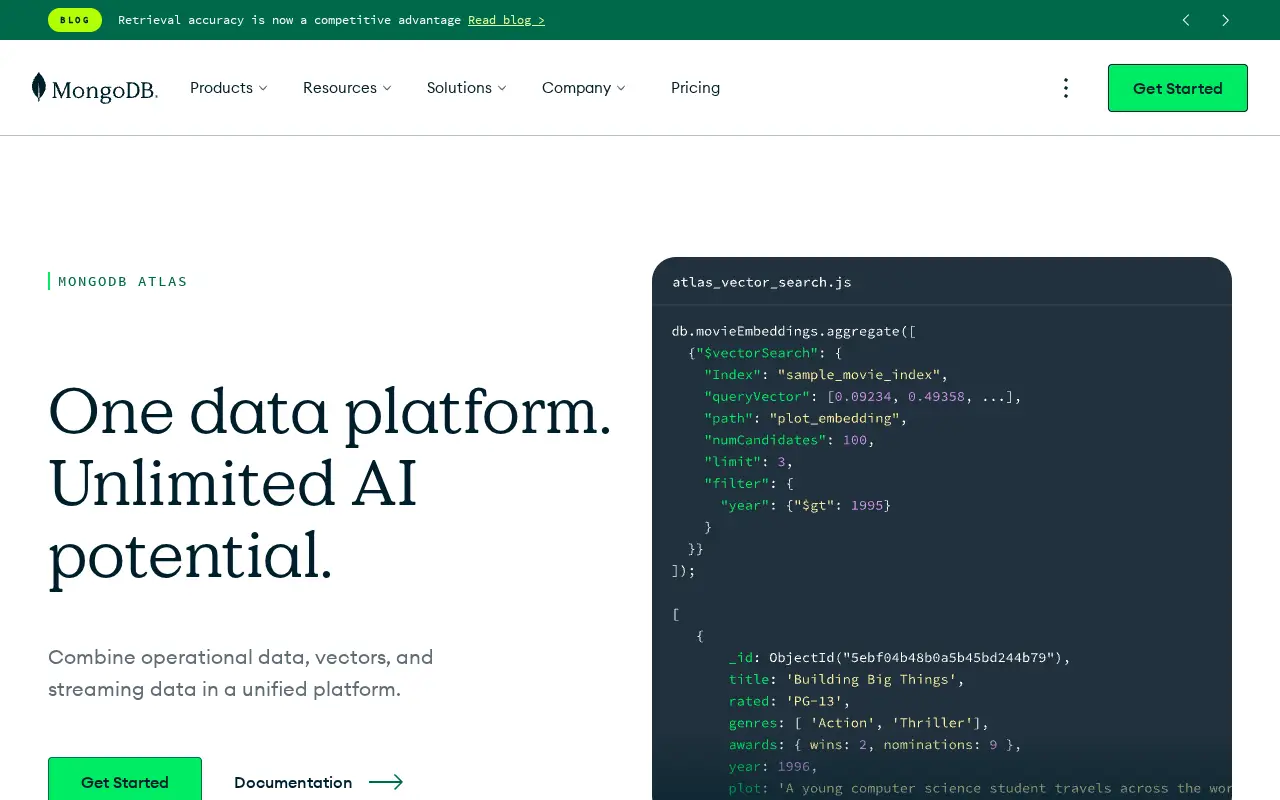Click the banner text about retrieval accuracy

[x=289, y=20]
